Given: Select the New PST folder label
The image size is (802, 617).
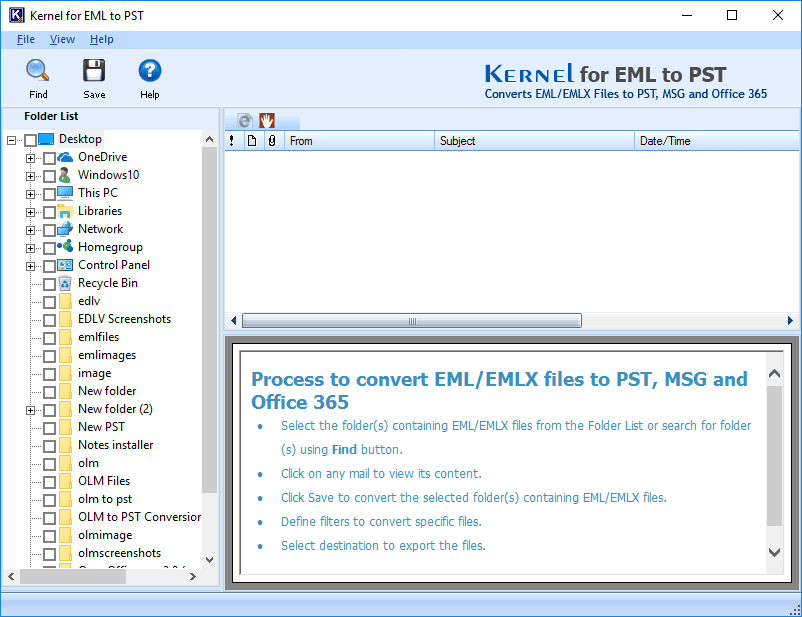Looking at the screenshot, I should pos(101,427).
